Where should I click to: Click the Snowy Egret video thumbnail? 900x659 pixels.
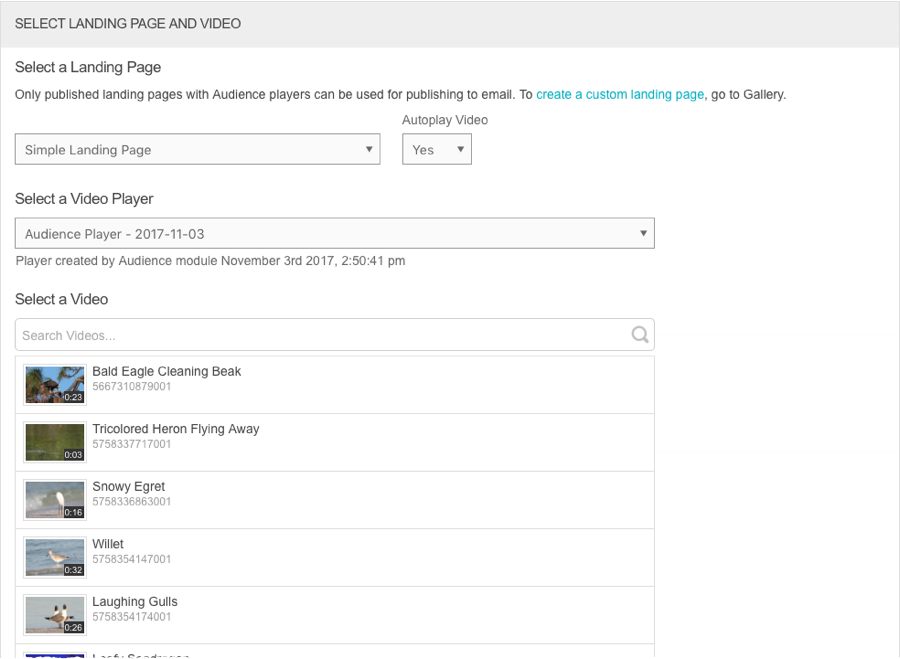pyautogui.click(x=55, y=500)
